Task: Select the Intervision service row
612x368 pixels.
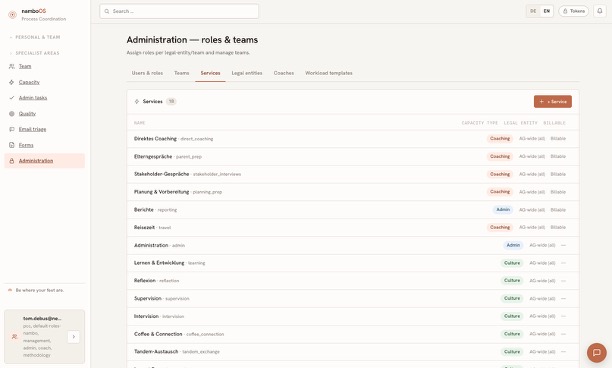Action: (353, 316)
